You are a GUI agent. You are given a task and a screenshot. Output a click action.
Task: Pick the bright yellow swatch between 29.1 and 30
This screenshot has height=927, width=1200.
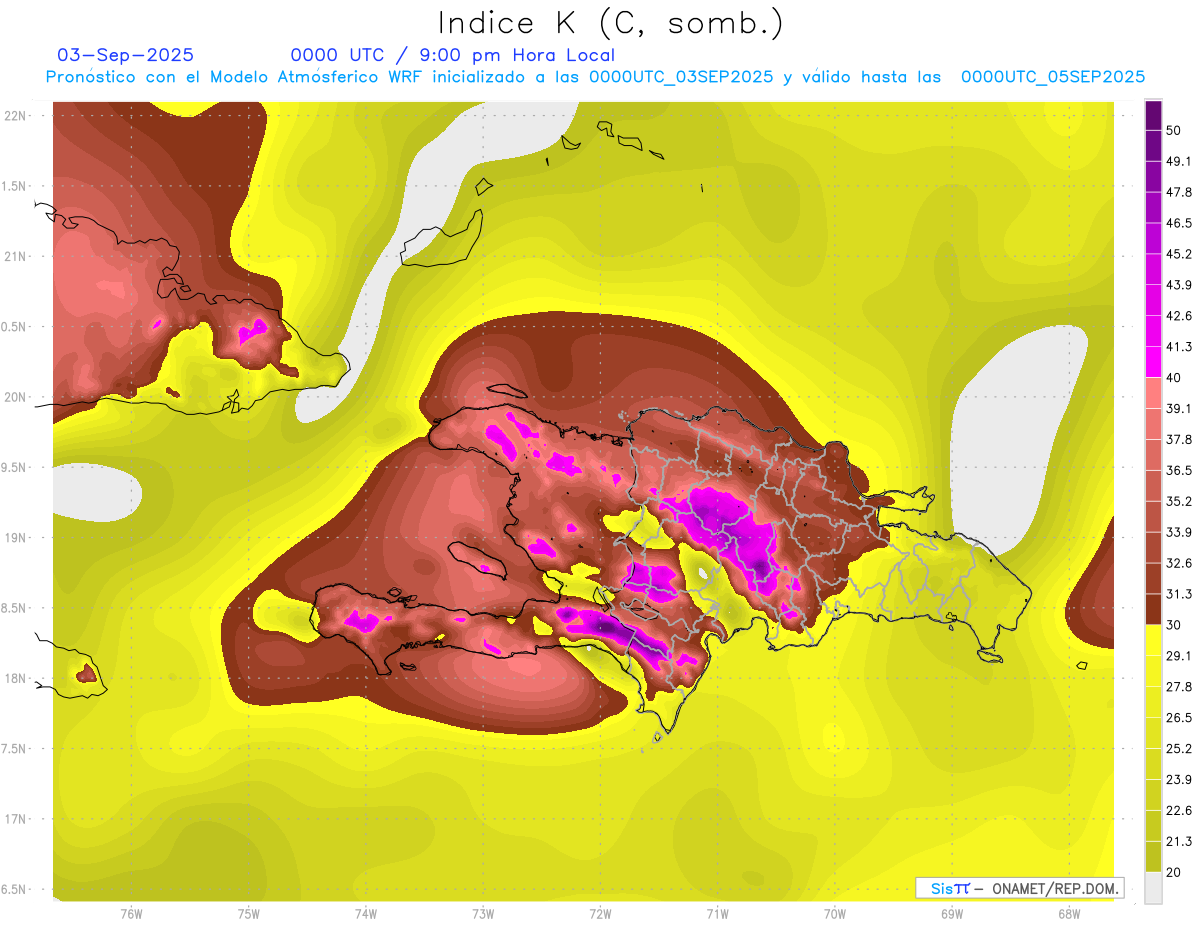(1153, 640)
